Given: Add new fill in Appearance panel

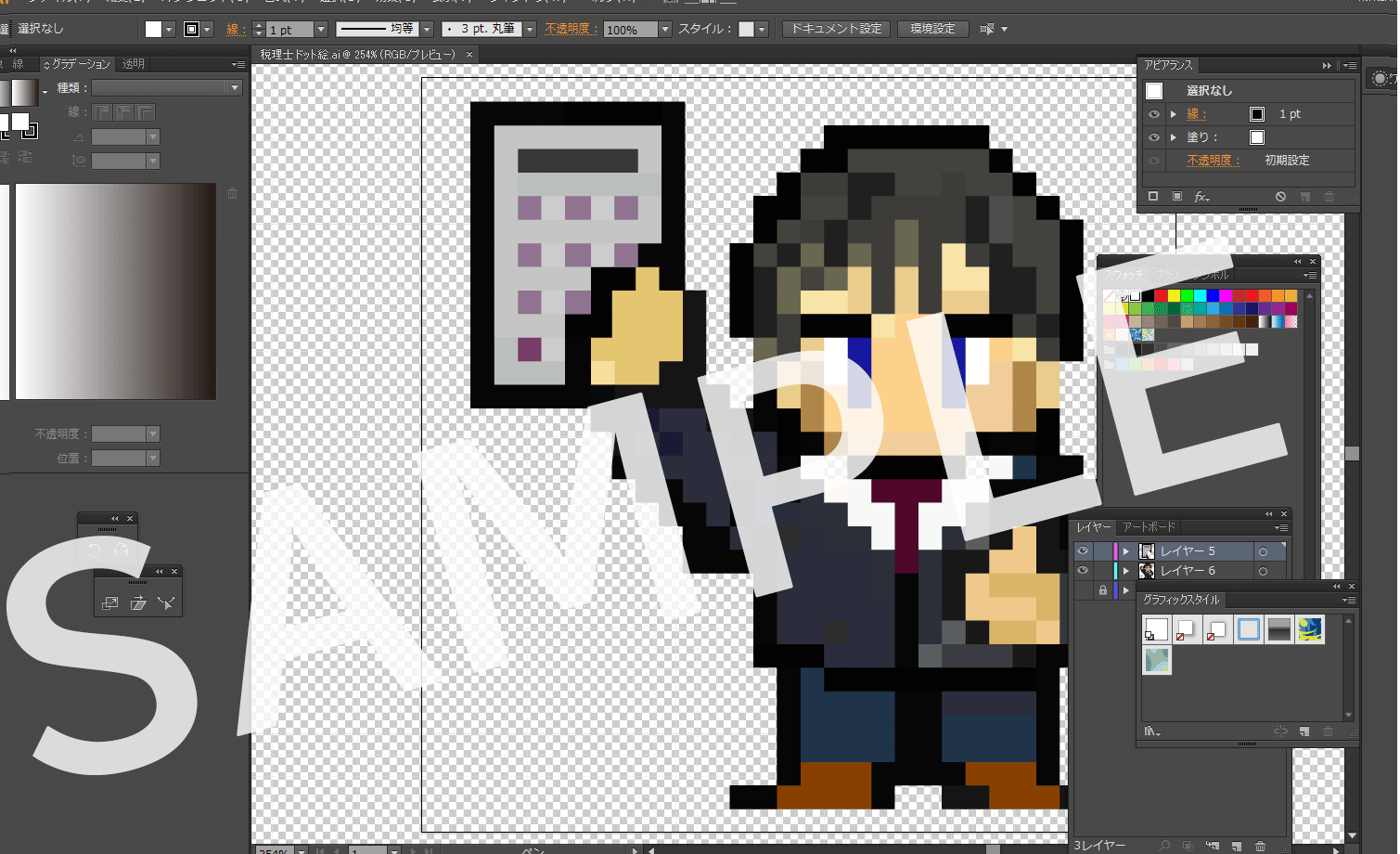Looking at the screenshot, I should pos(1177,197).
